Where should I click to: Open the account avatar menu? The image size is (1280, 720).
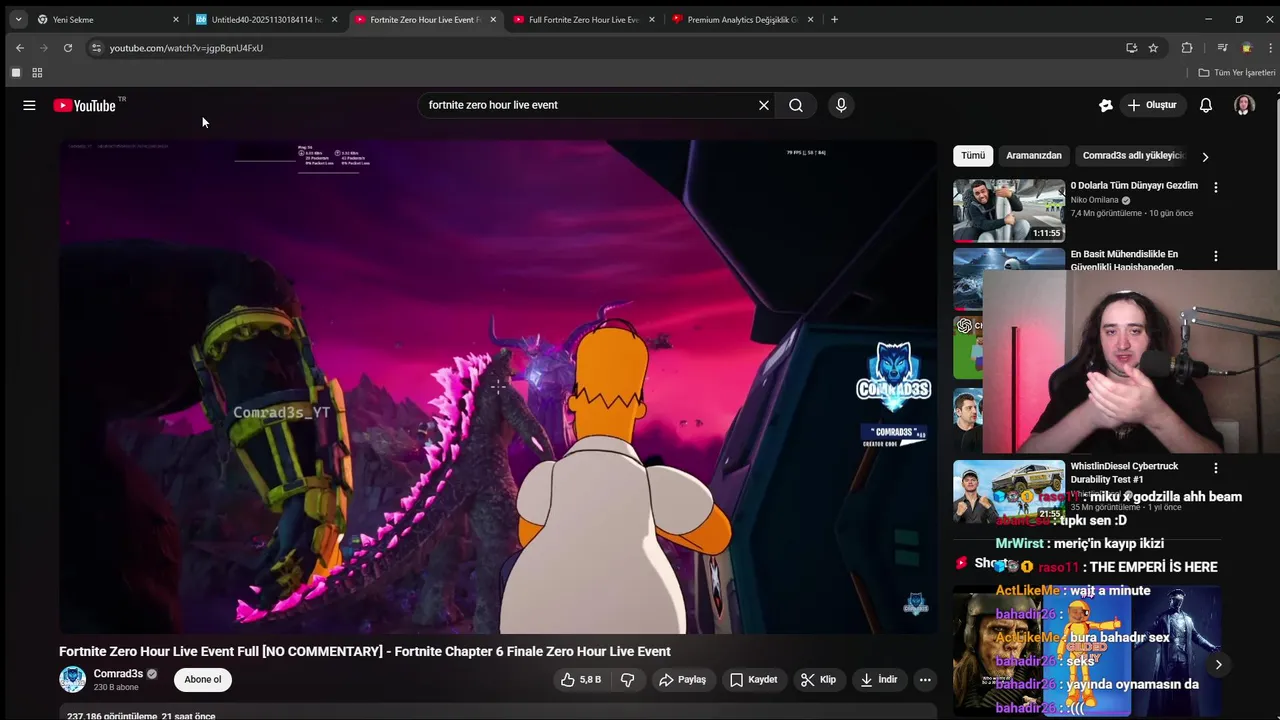(1244, 105)
